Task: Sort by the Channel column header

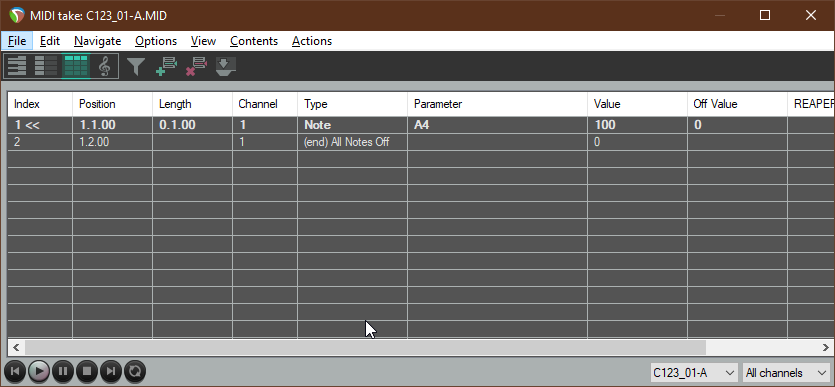Action: pos(265,104)
